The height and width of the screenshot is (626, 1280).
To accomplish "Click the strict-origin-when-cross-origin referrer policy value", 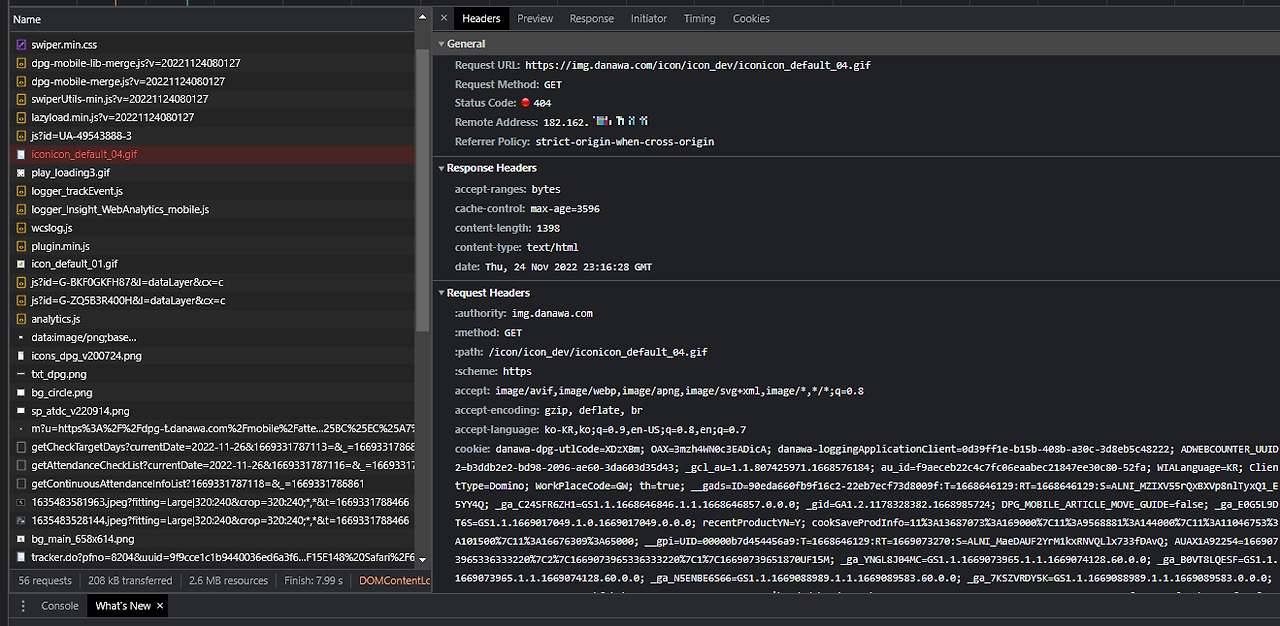I will coord(624,142).
